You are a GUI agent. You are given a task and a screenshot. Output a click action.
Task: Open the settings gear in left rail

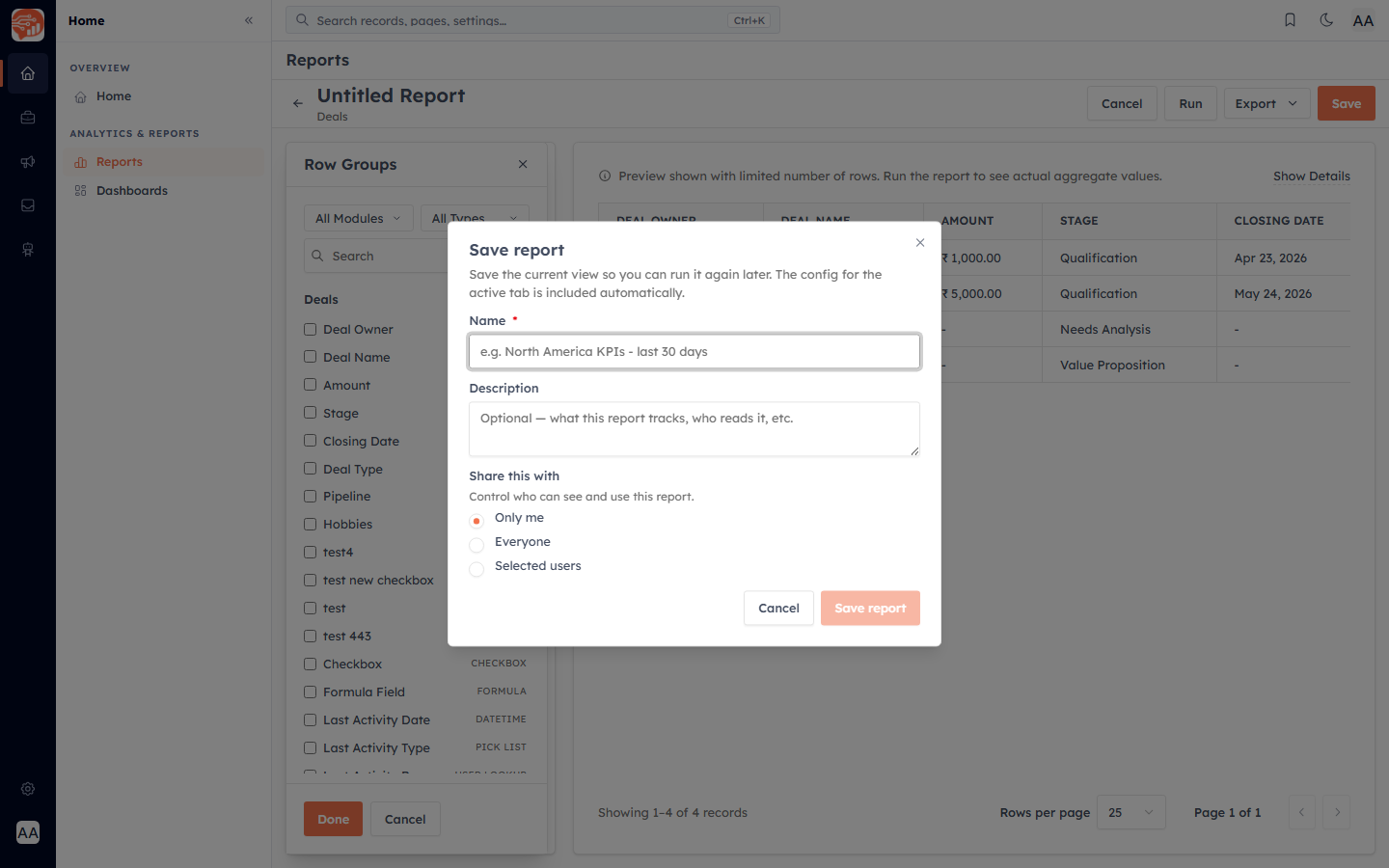(x=28, y=789)
